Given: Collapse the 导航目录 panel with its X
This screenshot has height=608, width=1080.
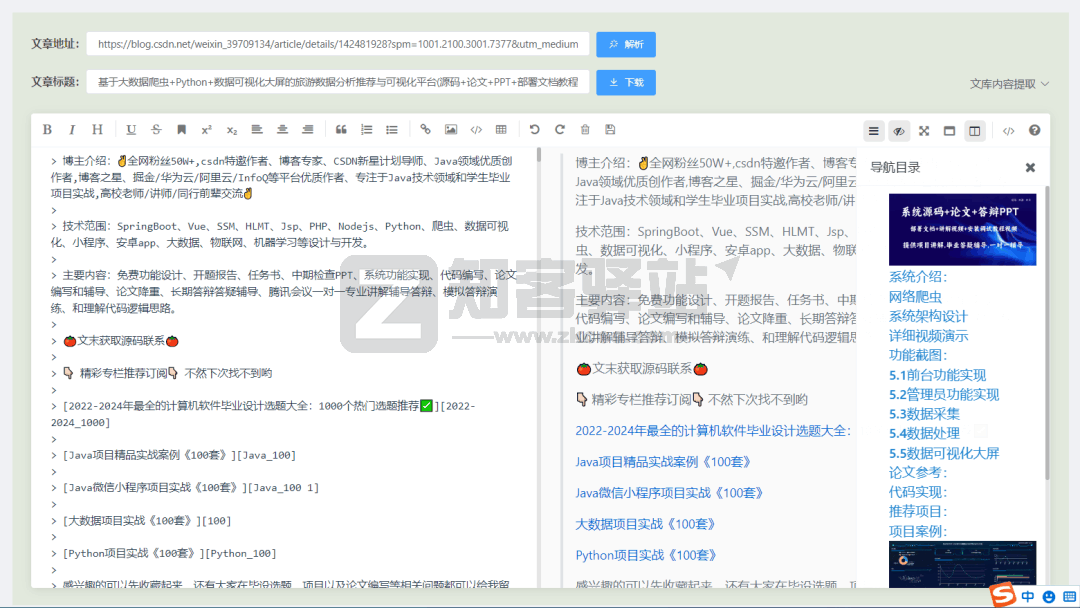Looking at the screenshot, I should point(1030,166).
